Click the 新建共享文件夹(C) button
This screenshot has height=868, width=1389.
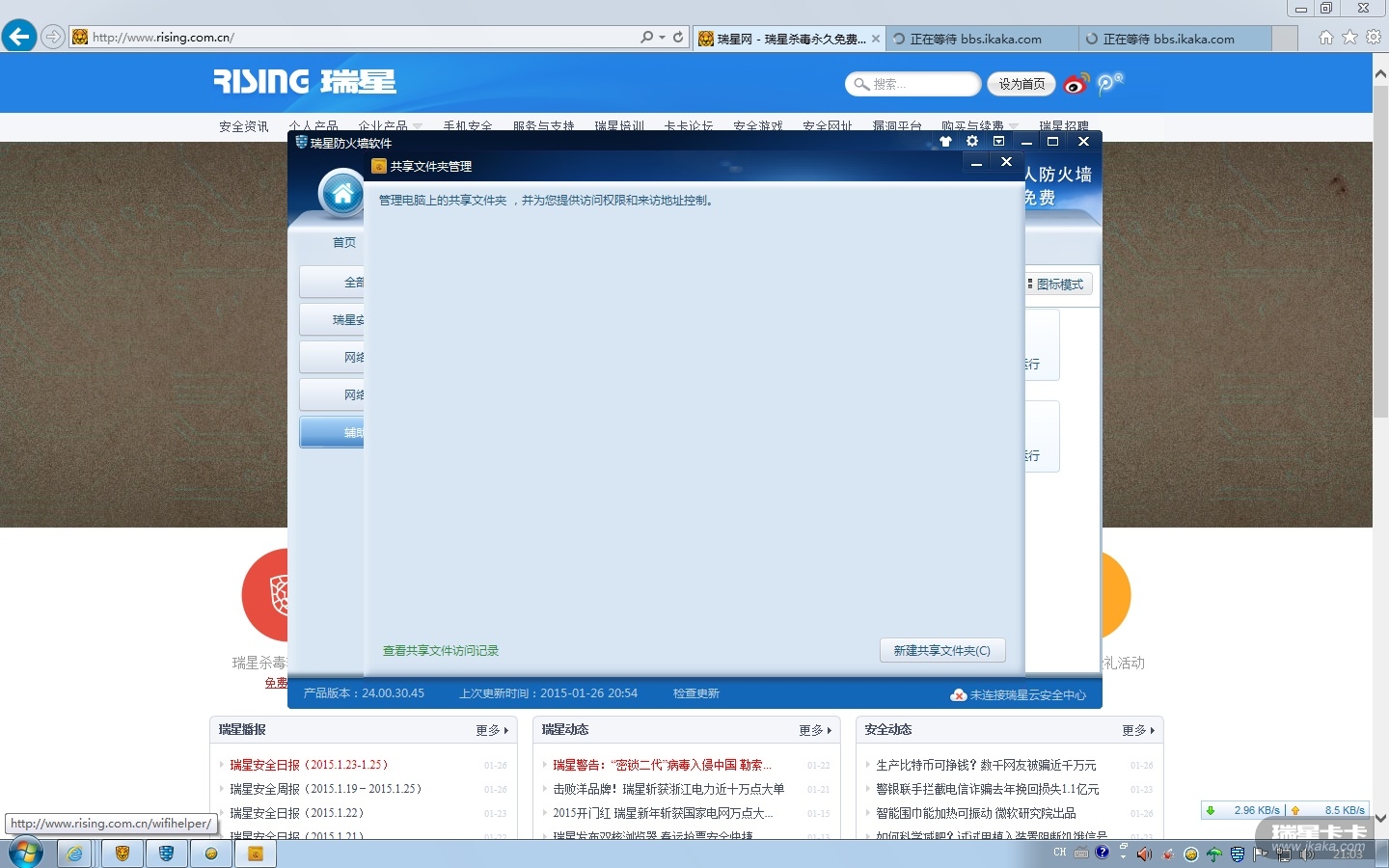click(x=942, y=651)
